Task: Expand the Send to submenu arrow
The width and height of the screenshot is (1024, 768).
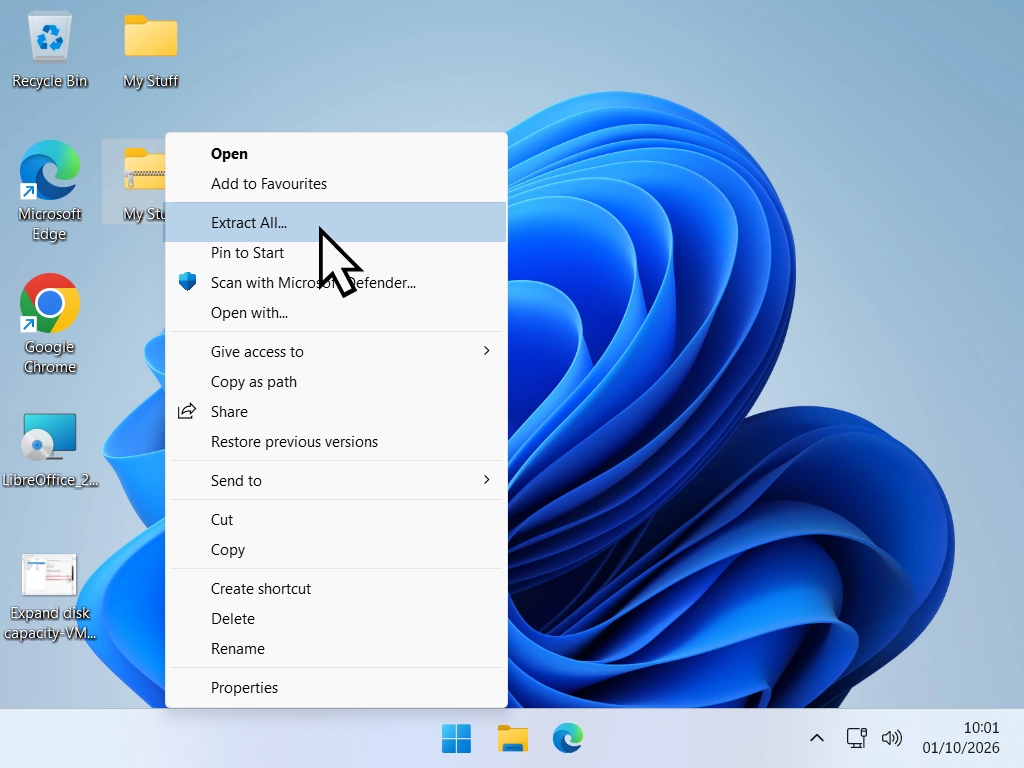Action: click(x=487, y=480)
